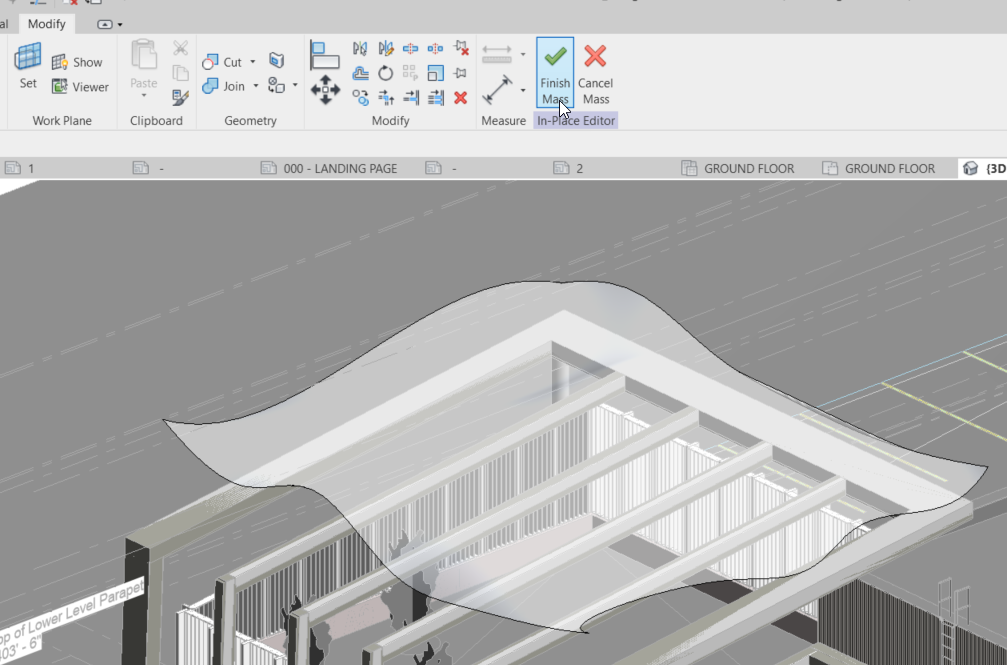Screen dimensions: 1007x665
Task: Select the Copy tool in Modify panel
Action: pos(360,98)
